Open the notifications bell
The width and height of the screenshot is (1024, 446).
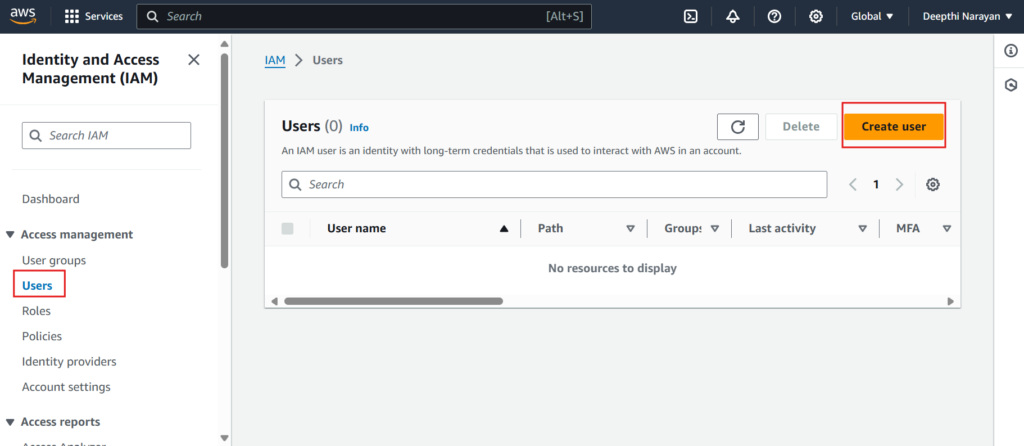pos(733,16)
